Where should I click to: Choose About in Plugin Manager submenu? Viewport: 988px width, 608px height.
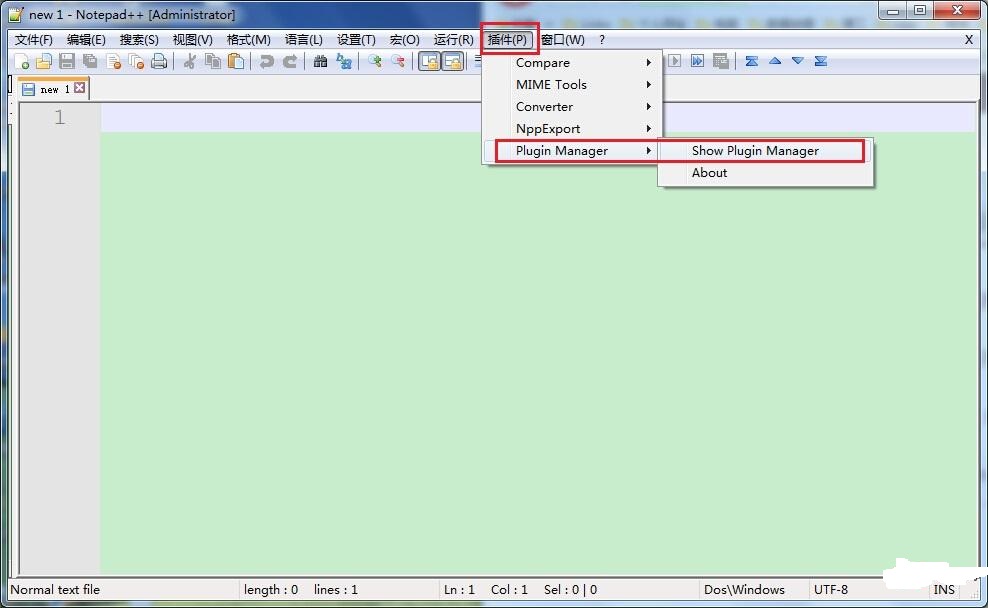pyautogui.click(x=766, y=173)
